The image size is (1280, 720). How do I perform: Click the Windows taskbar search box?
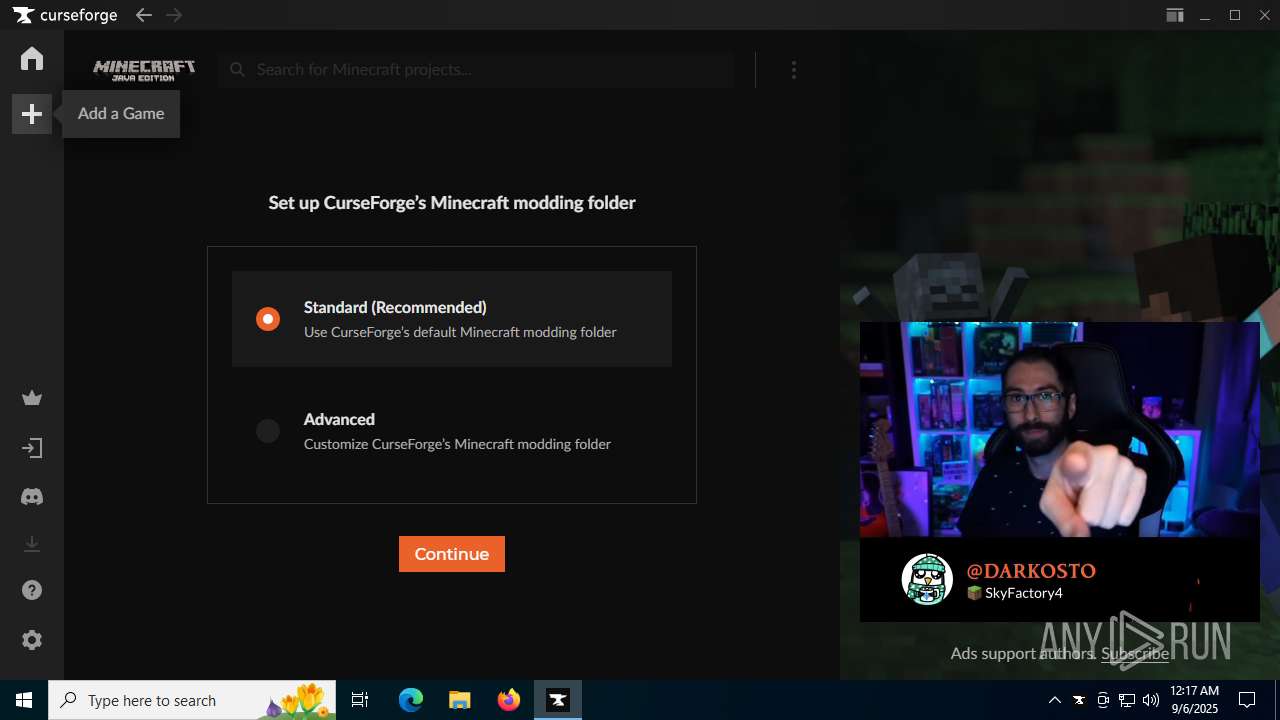coord(192,700)
